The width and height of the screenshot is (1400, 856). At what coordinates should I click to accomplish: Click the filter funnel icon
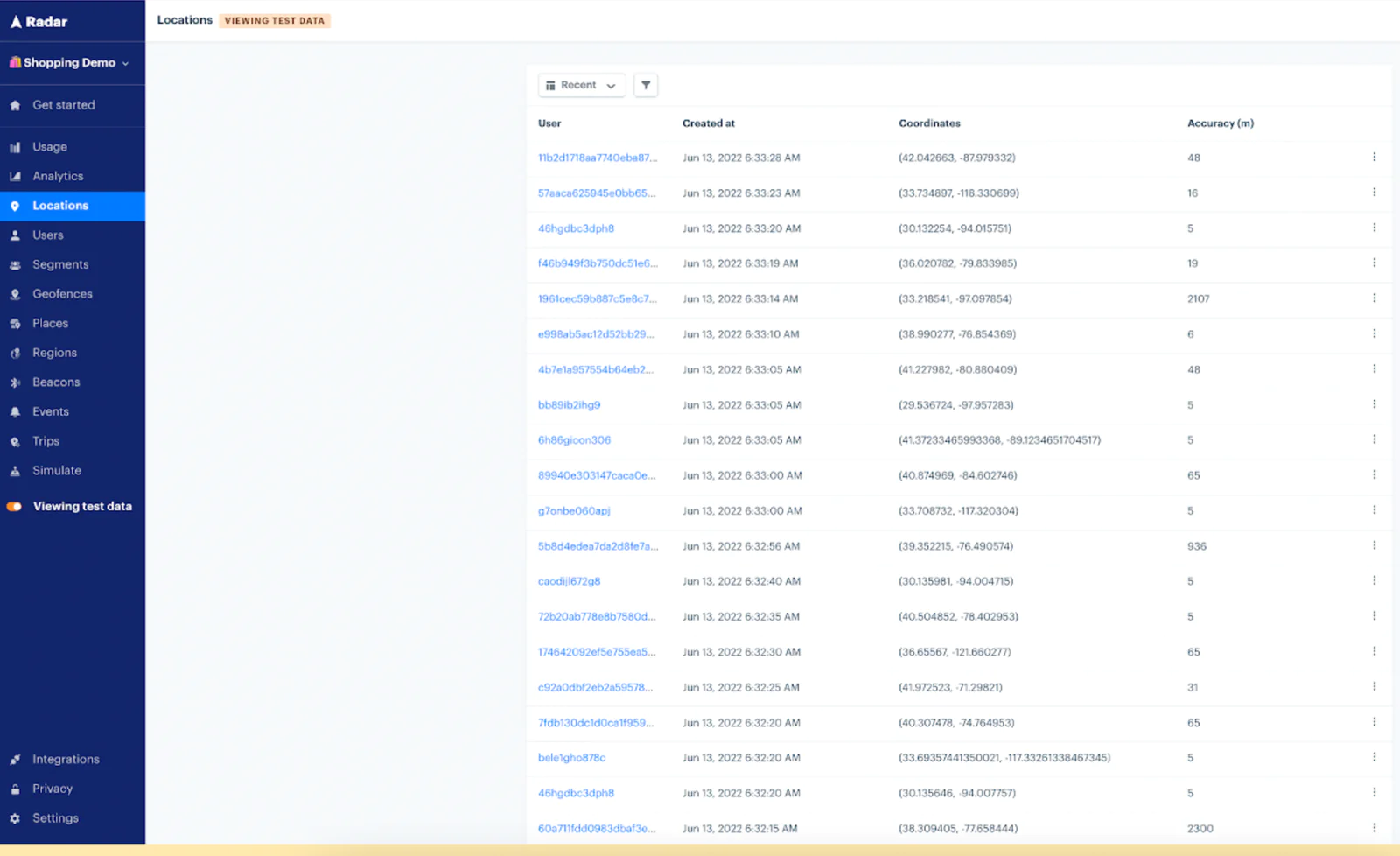pos(646,85)
